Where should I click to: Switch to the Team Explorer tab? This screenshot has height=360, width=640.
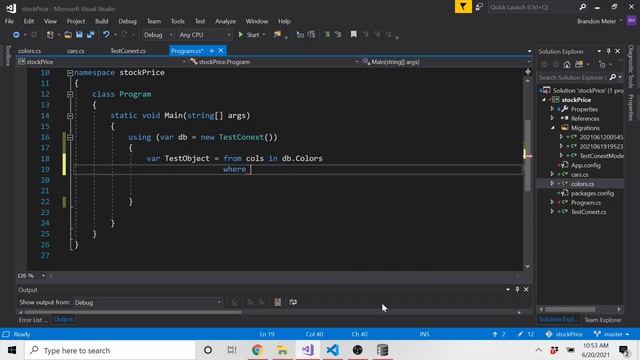click(x=602, y=320)
